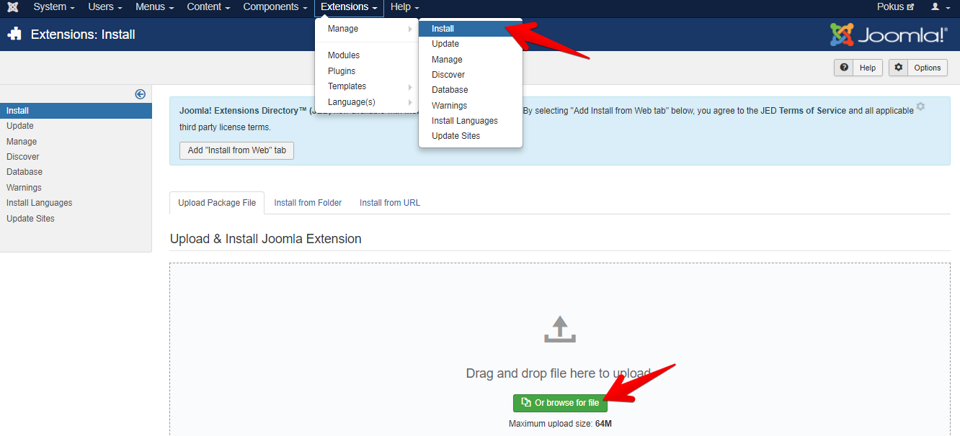Click the upload tray icon in drop zone

point(560,329)
